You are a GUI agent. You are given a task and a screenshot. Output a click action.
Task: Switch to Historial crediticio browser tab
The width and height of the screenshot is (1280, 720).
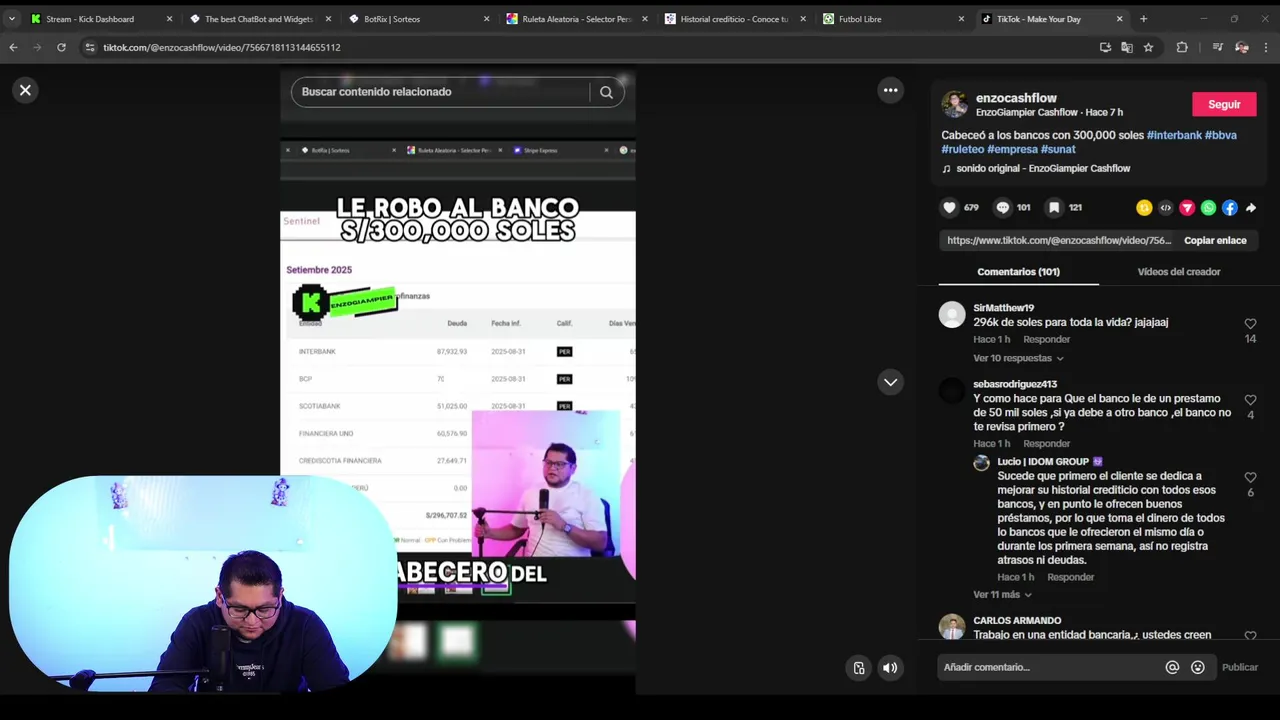[734, 19]
